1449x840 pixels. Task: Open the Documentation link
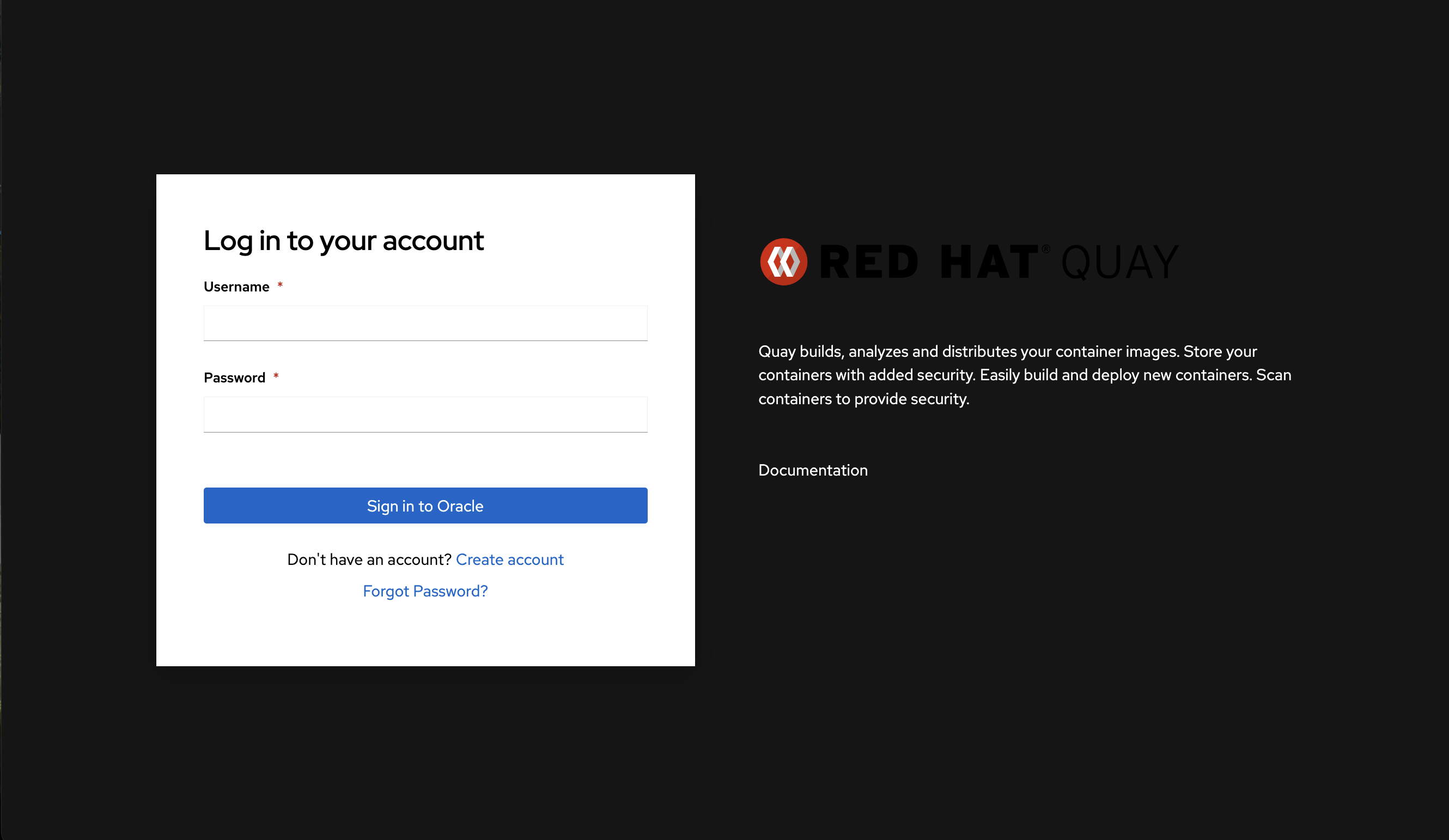813,470
